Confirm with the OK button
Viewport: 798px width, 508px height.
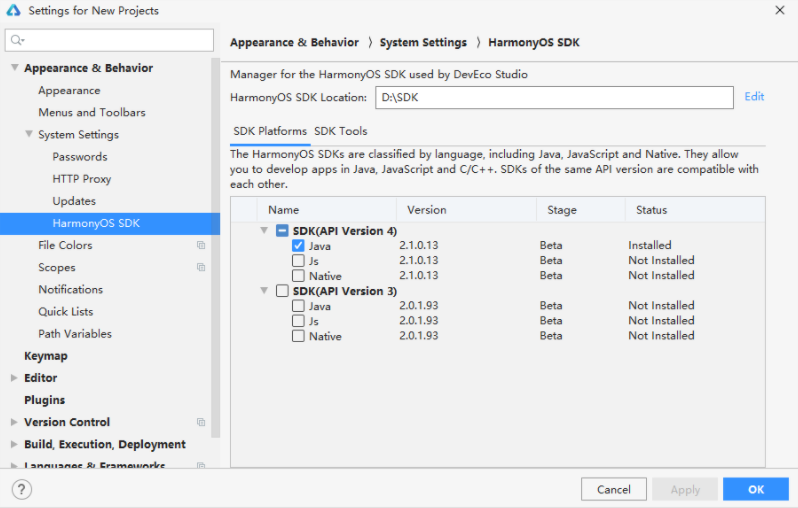click(756, 489)
